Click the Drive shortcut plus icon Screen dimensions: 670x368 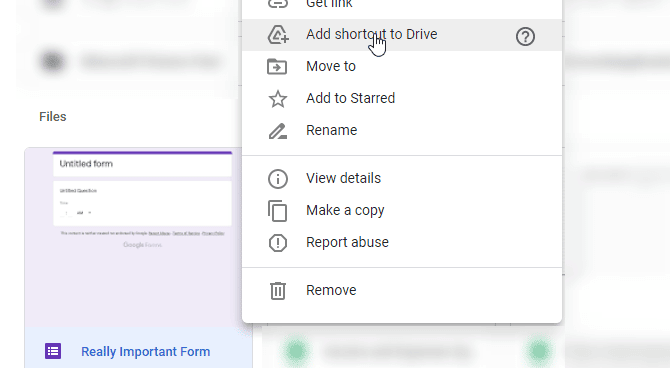[278, 35]
